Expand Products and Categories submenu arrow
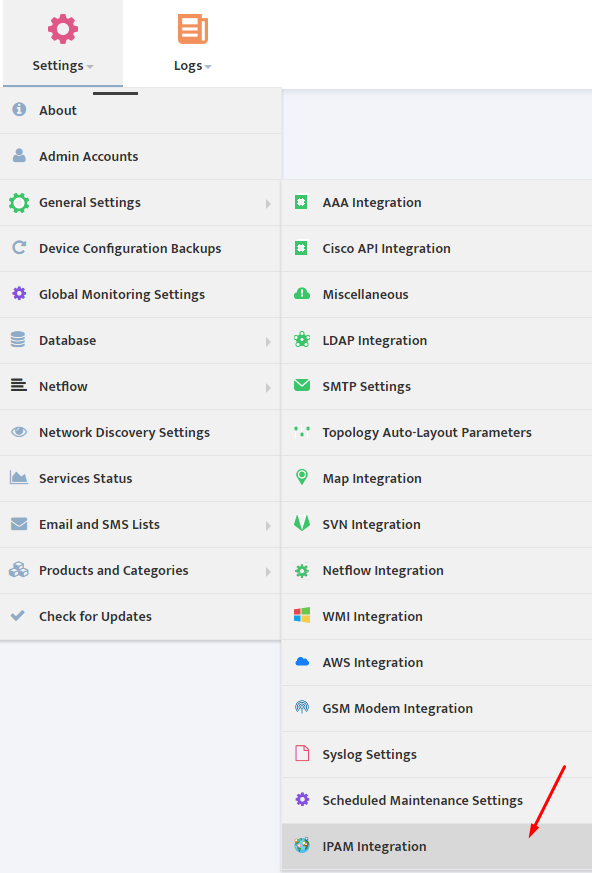 click(268, 571)
